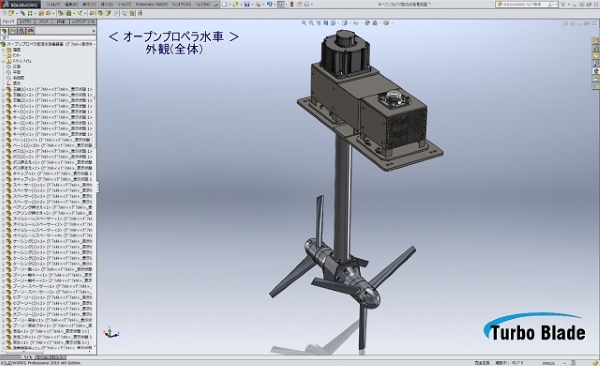Select the ケーシング(1)<1> component in the tree
600x366 pixels.
[x=49, y=241]
